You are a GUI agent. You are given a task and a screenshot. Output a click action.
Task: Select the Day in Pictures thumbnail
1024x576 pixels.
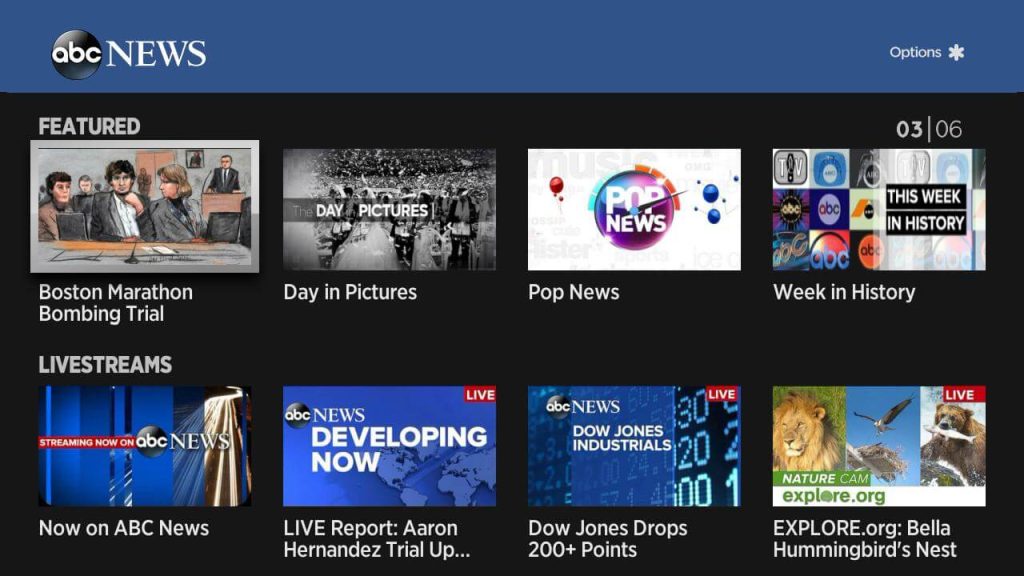tap(389, 210)
